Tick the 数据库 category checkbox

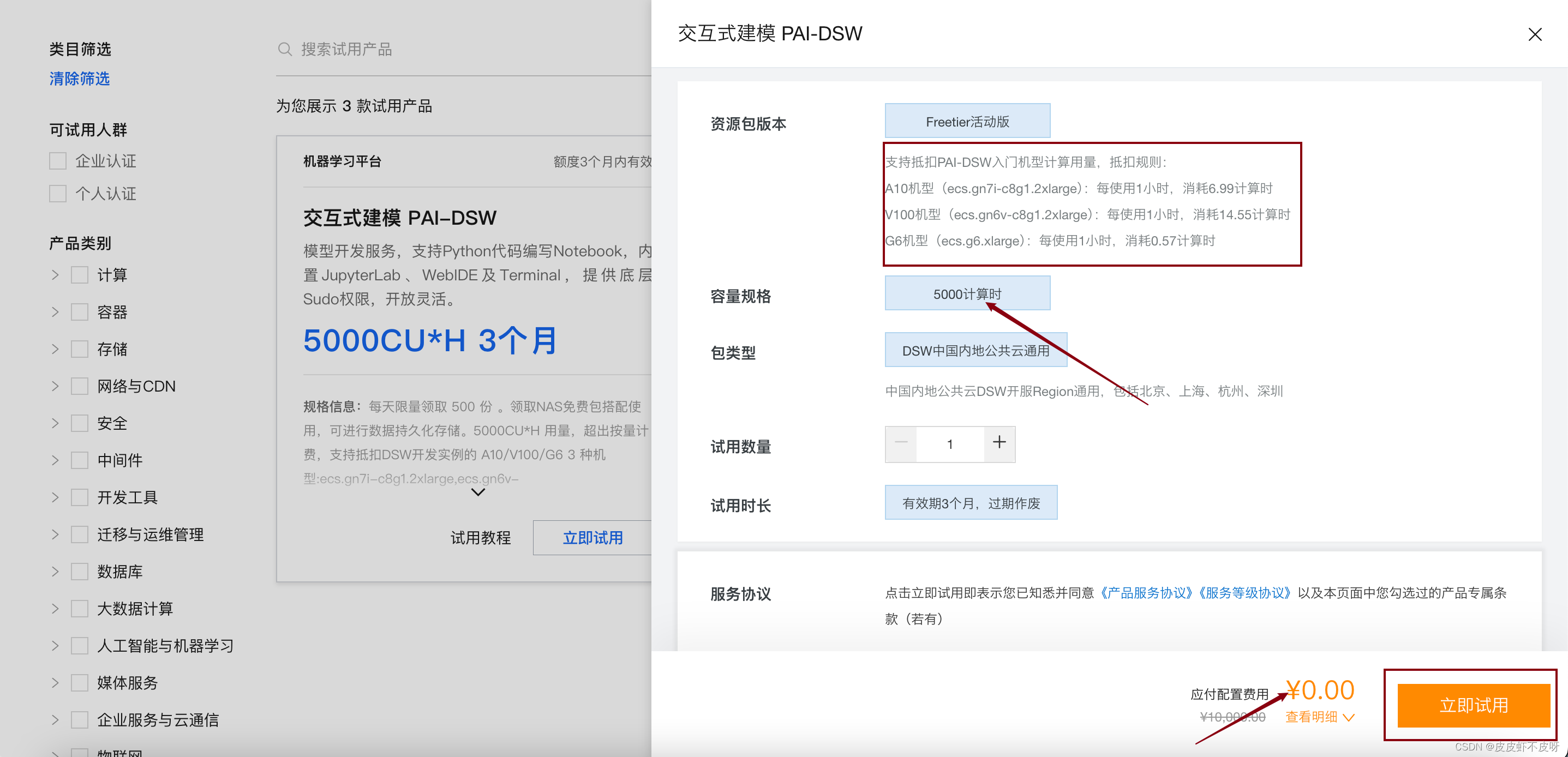point(80,572)
